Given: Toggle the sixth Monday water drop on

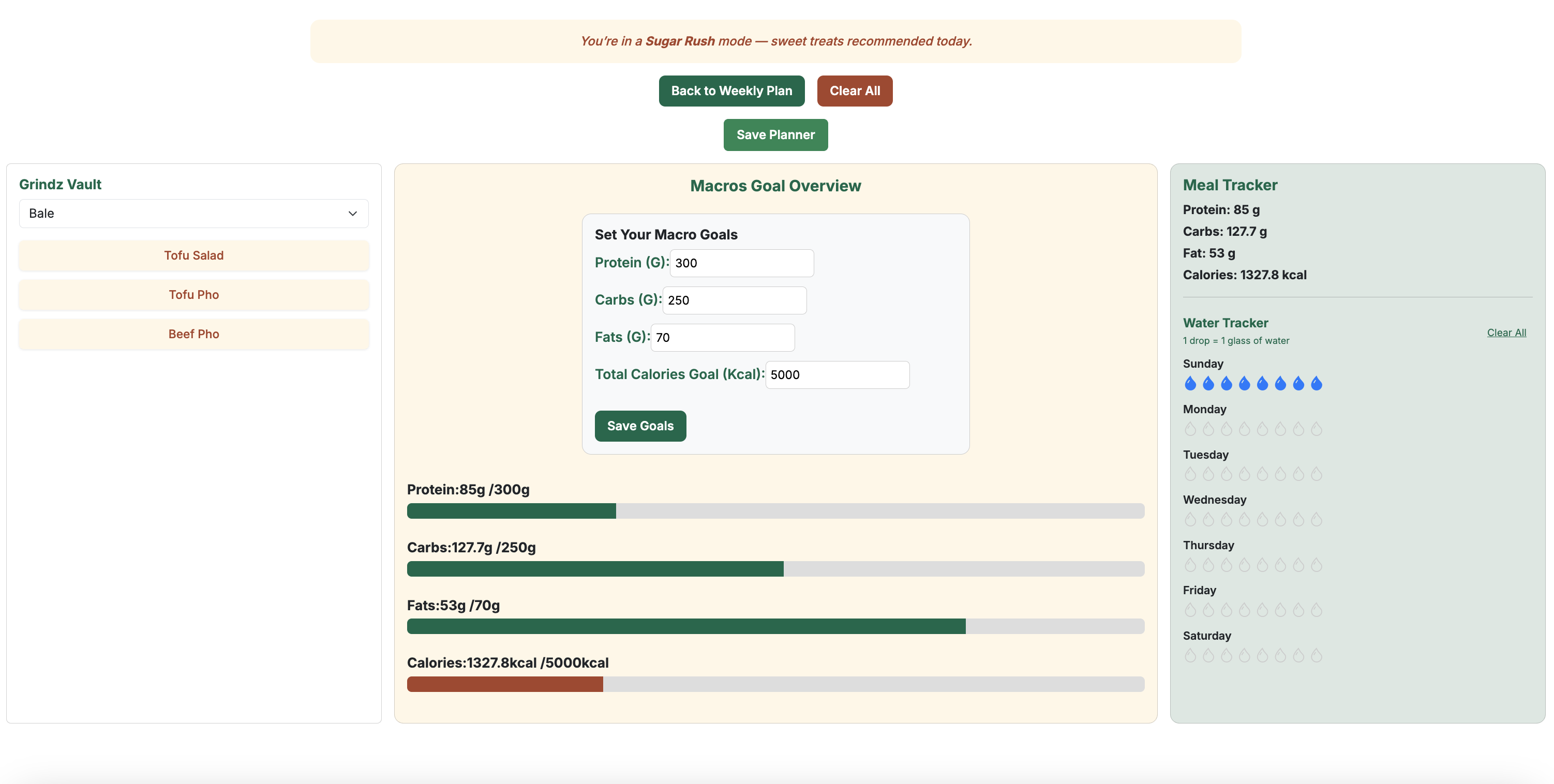Looking at the screenshot, I should 1280,429.
